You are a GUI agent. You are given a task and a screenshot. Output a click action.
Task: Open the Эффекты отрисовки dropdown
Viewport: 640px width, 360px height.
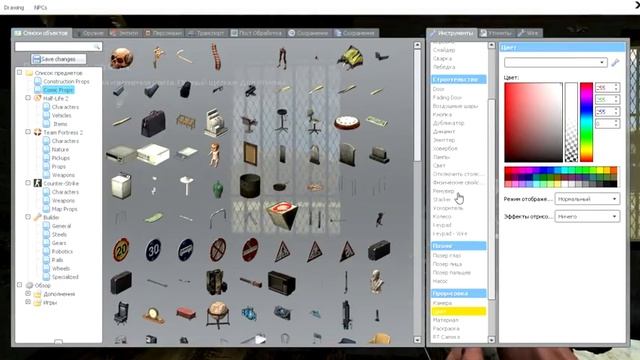pyautogui.click(x=587, y=216)
